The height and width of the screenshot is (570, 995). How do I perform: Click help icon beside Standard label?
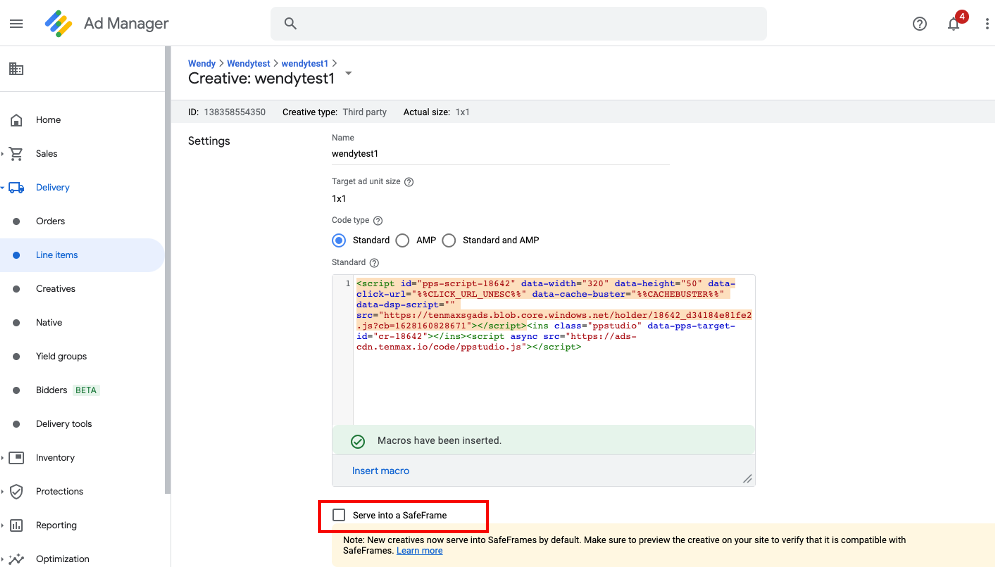pos(374,262)
